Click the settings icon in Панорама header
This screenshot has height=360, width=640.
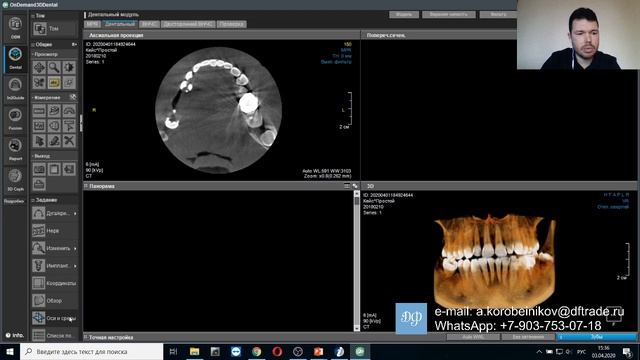(x=355, y=186)
